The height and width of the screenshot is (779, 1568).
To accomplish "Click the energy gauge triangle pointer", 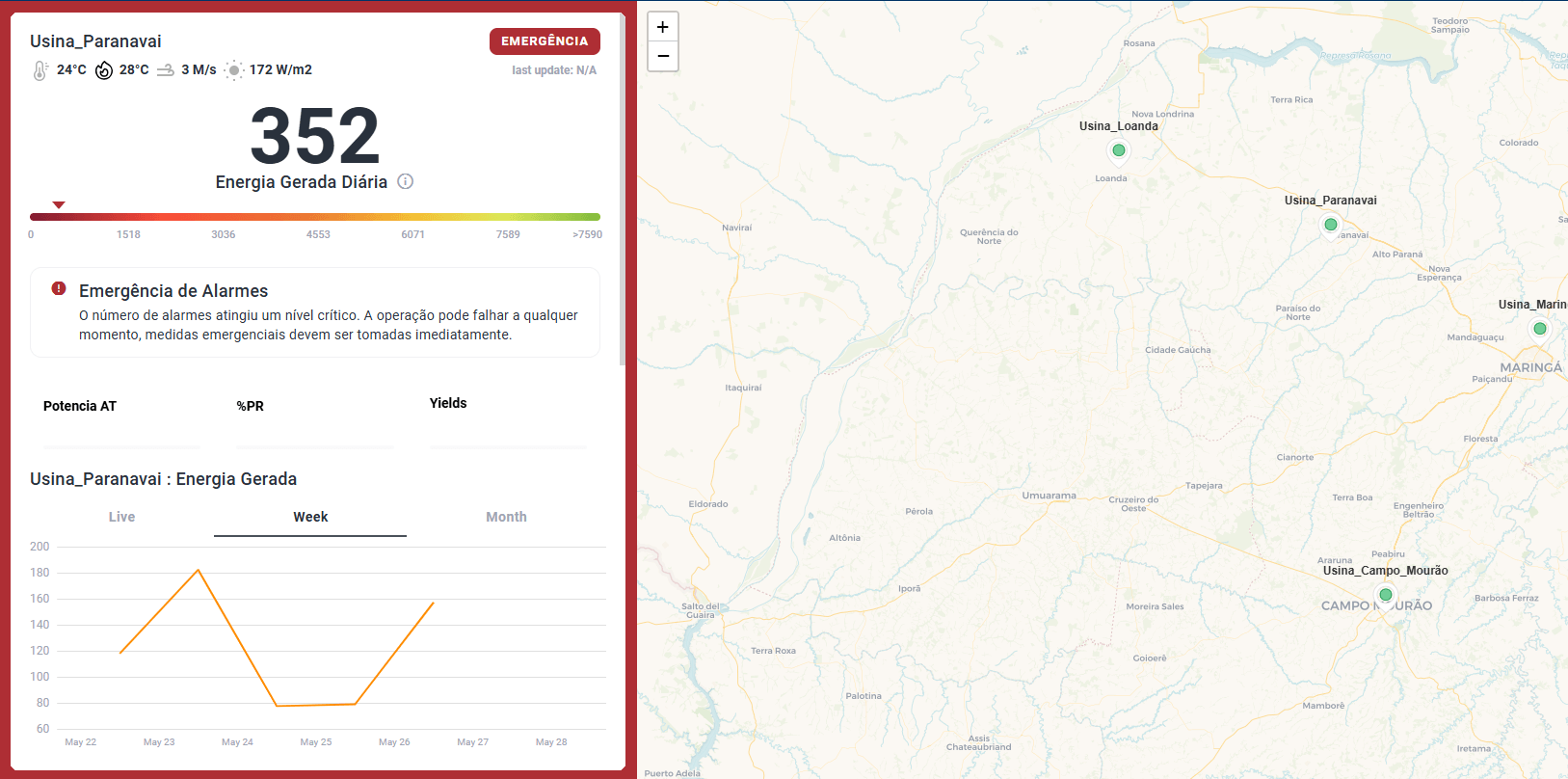I will click(x=59, y=205).
